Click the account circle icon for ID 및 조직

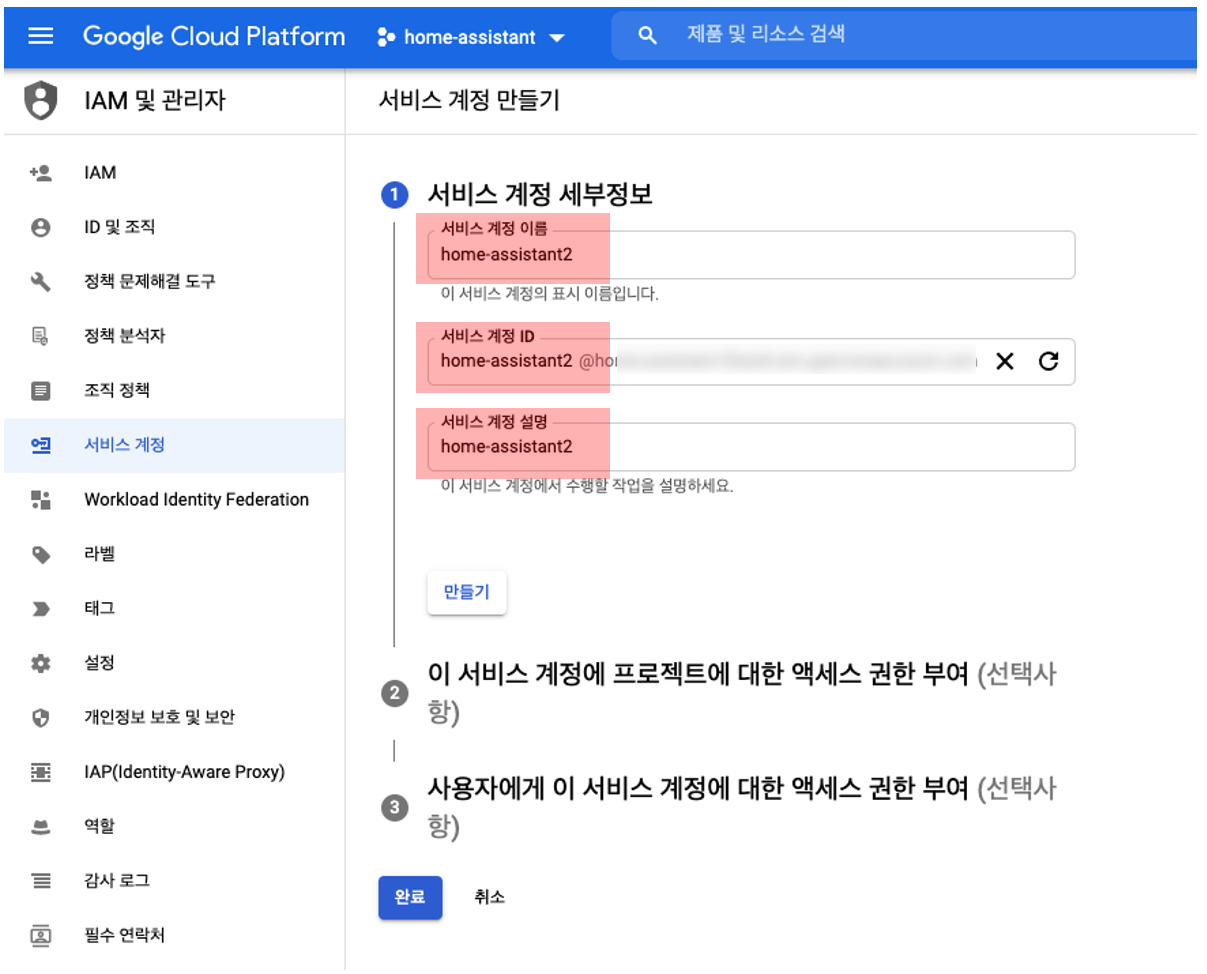tap(41, 227)
